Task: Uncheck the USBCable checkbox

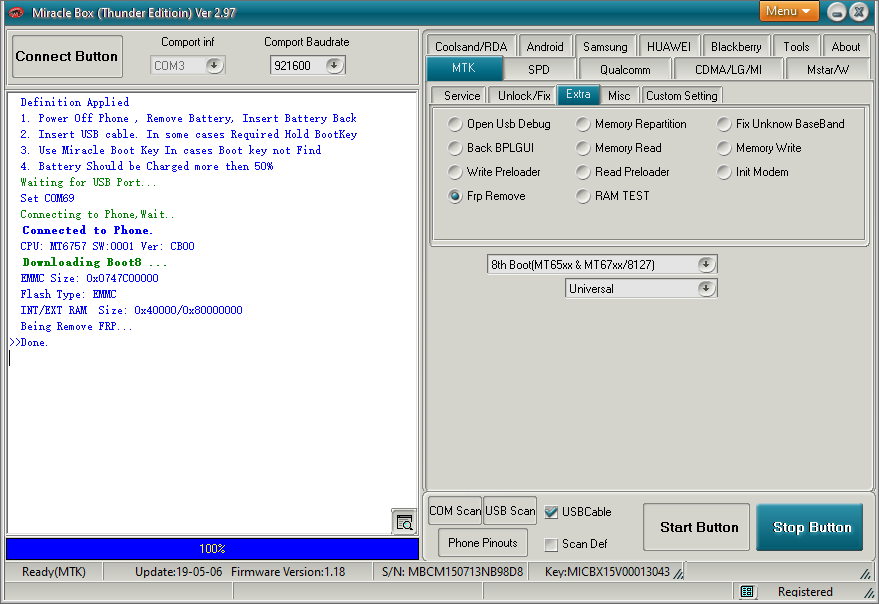Action: coord(551,512)
